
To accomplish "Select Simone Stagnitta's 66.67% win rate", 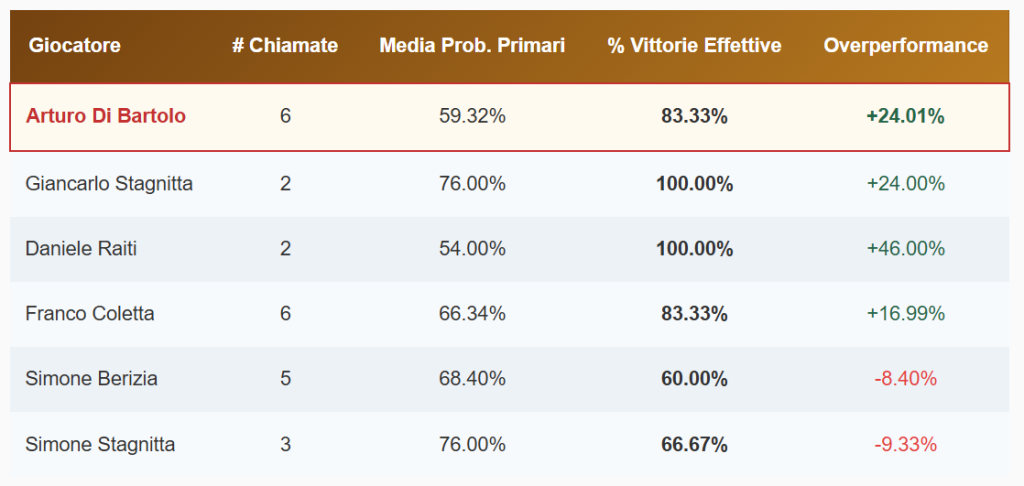I will 694,444.
